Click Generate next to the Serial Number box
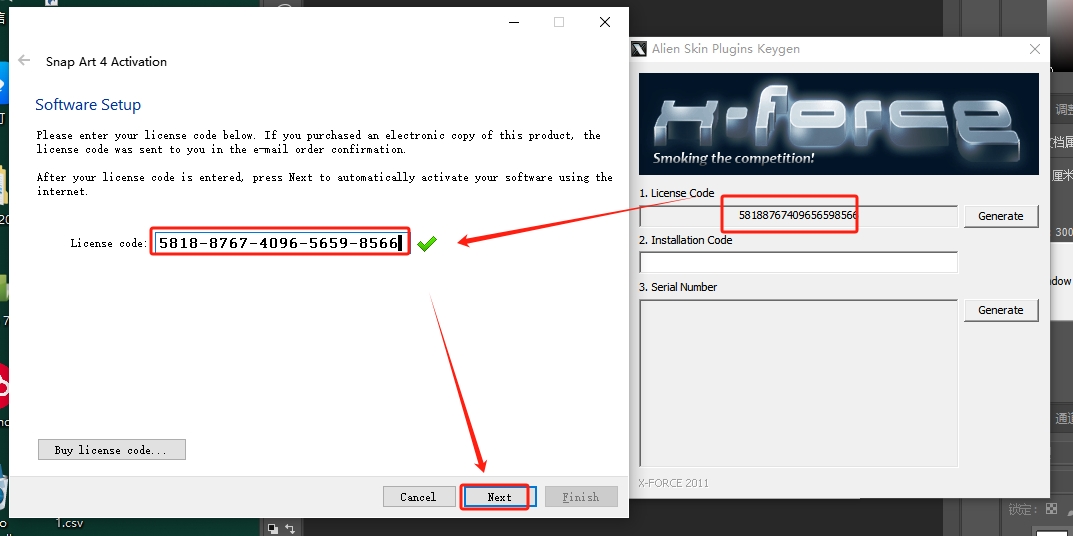The image size is (1073, 536). coord(1000,310)
